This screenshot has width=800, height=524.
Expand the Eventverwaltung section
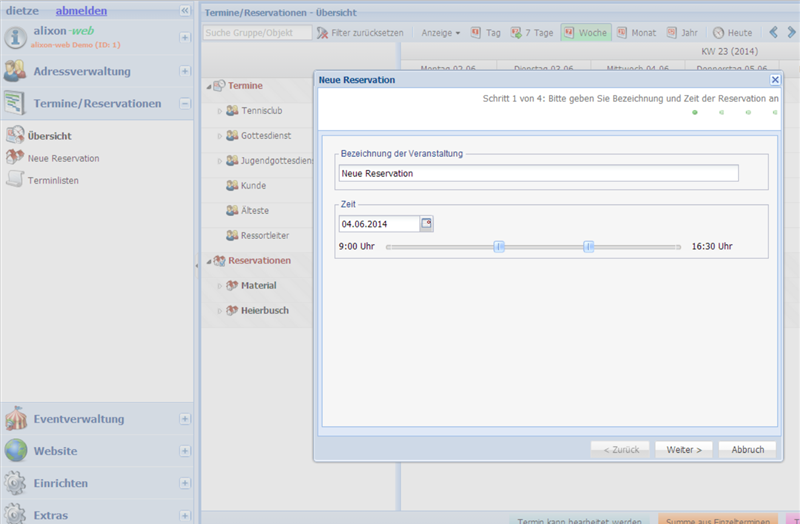tap(185, 418)
